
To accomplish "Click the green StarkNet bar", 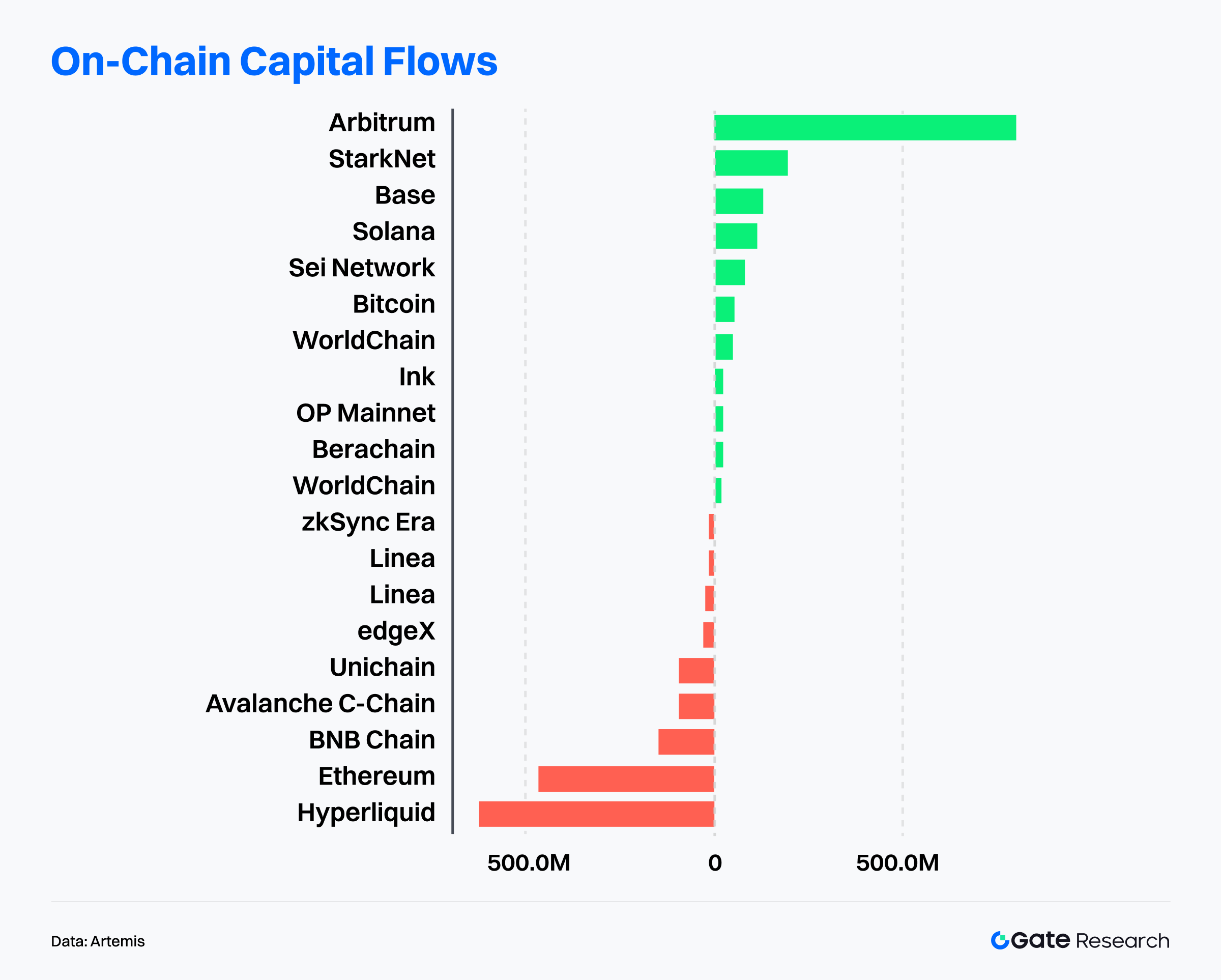I will (x=751, y=163).
